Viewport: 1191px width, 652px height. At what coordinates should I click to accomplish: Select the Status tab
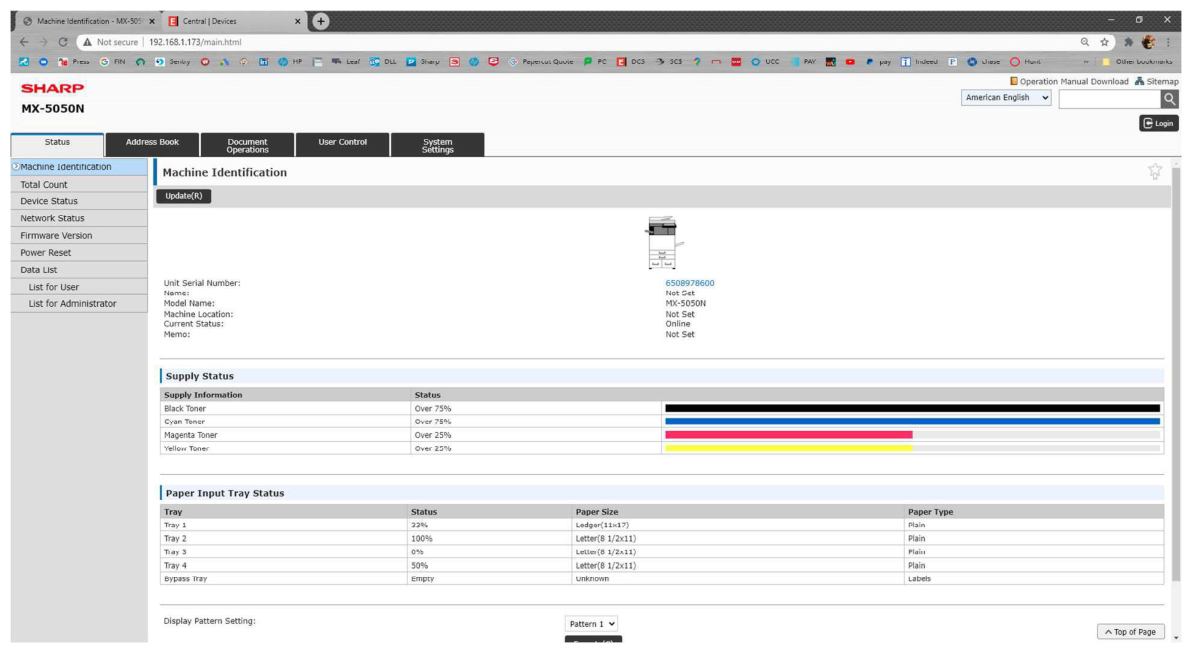[x=57, y=144]
